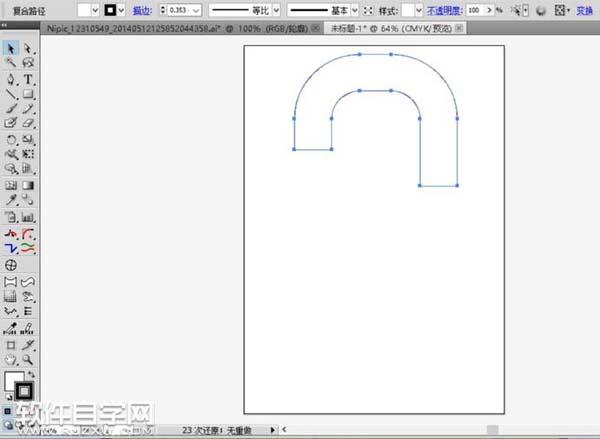Click the stroke color swatch in options bar

[x=111, y=9]
